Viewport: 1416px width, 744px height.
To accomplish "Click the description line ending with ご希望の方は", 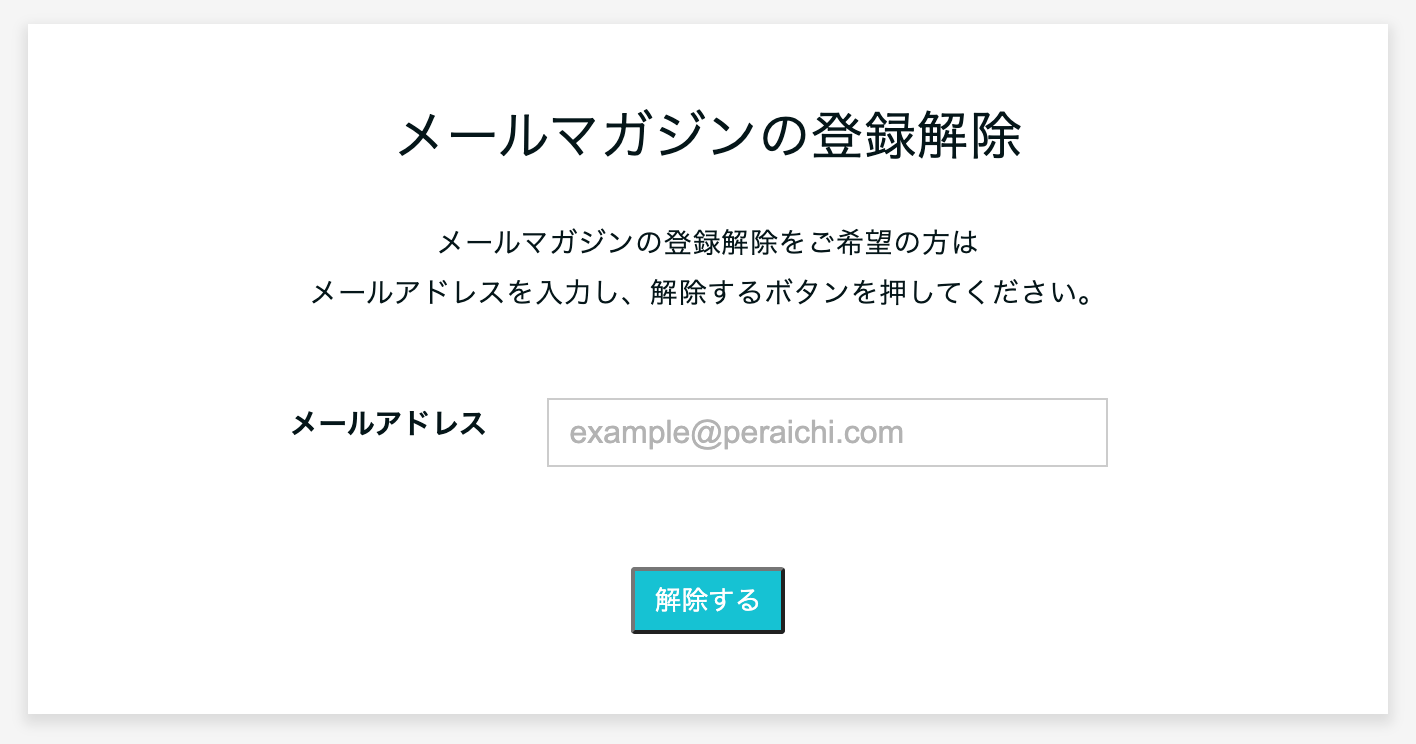I will [x=707, y=243].
